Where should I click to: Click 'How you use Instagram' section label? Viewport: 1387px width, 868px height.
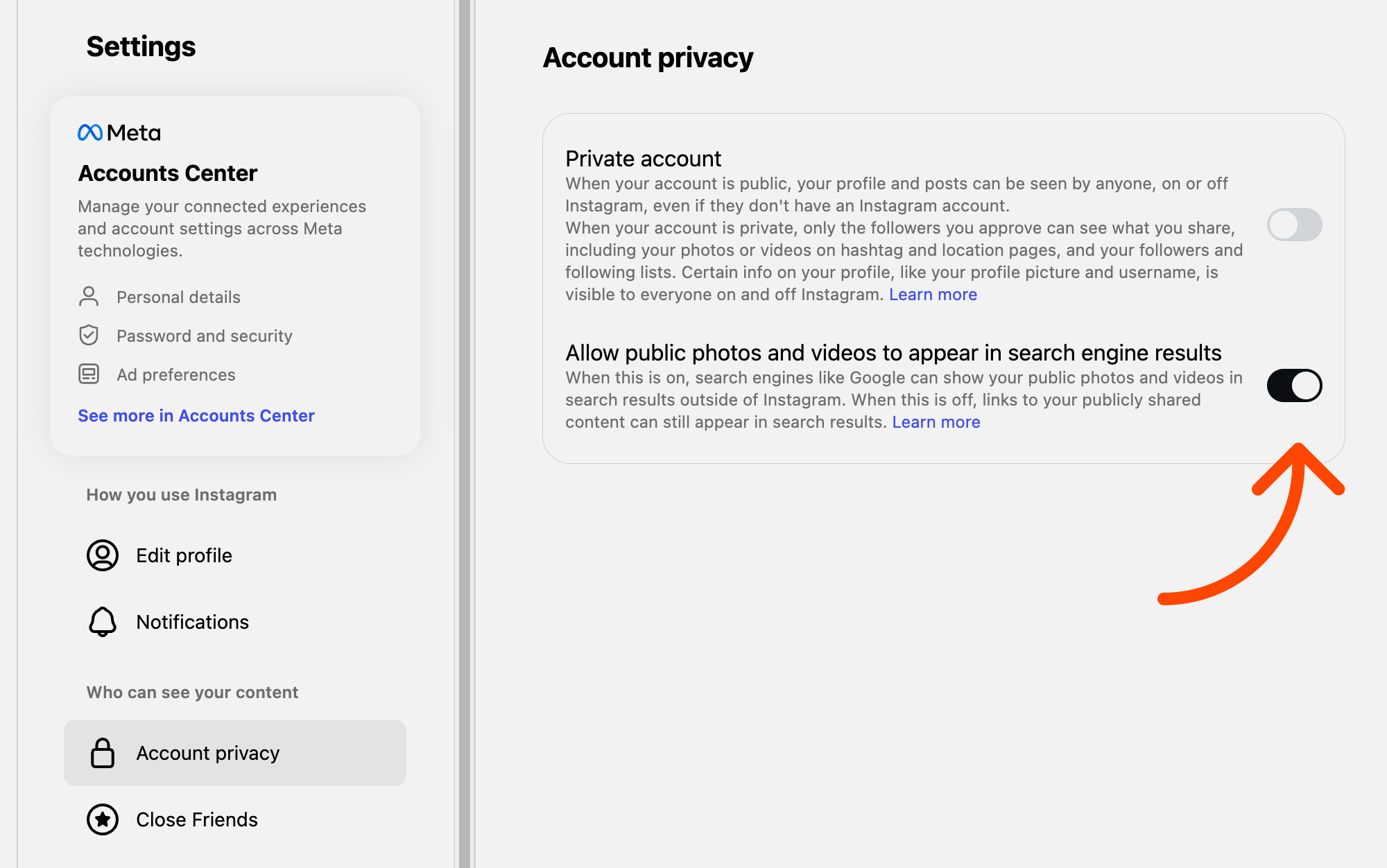[182, 494]
